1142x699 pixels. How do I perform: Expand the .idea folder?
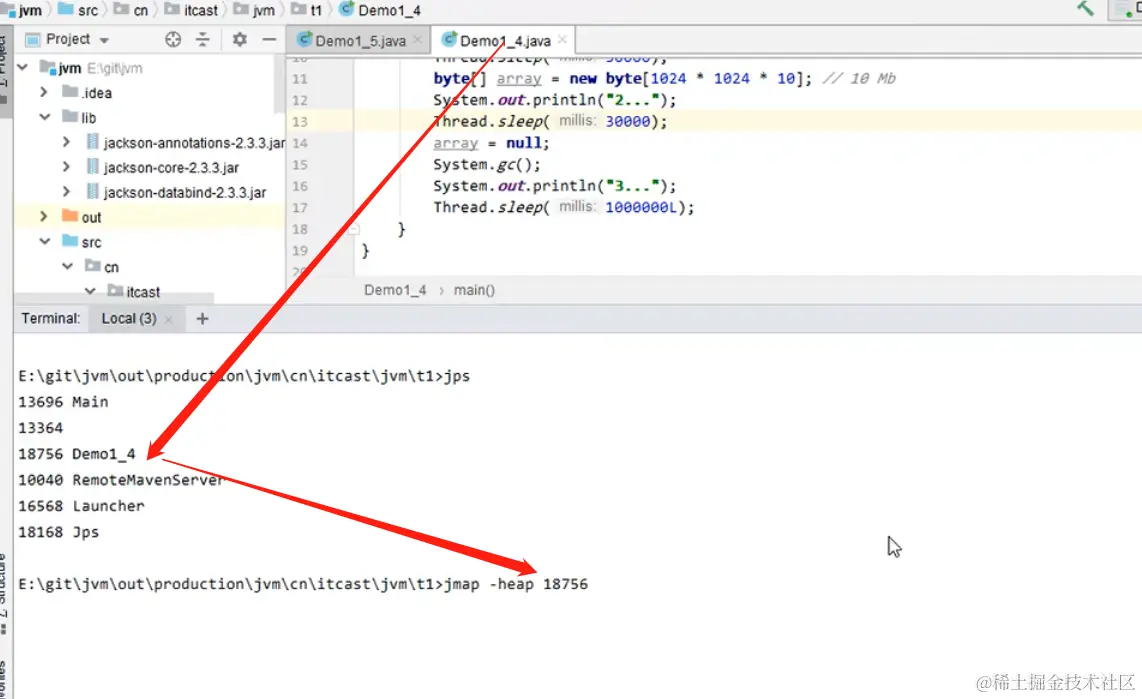coord(44,92)
